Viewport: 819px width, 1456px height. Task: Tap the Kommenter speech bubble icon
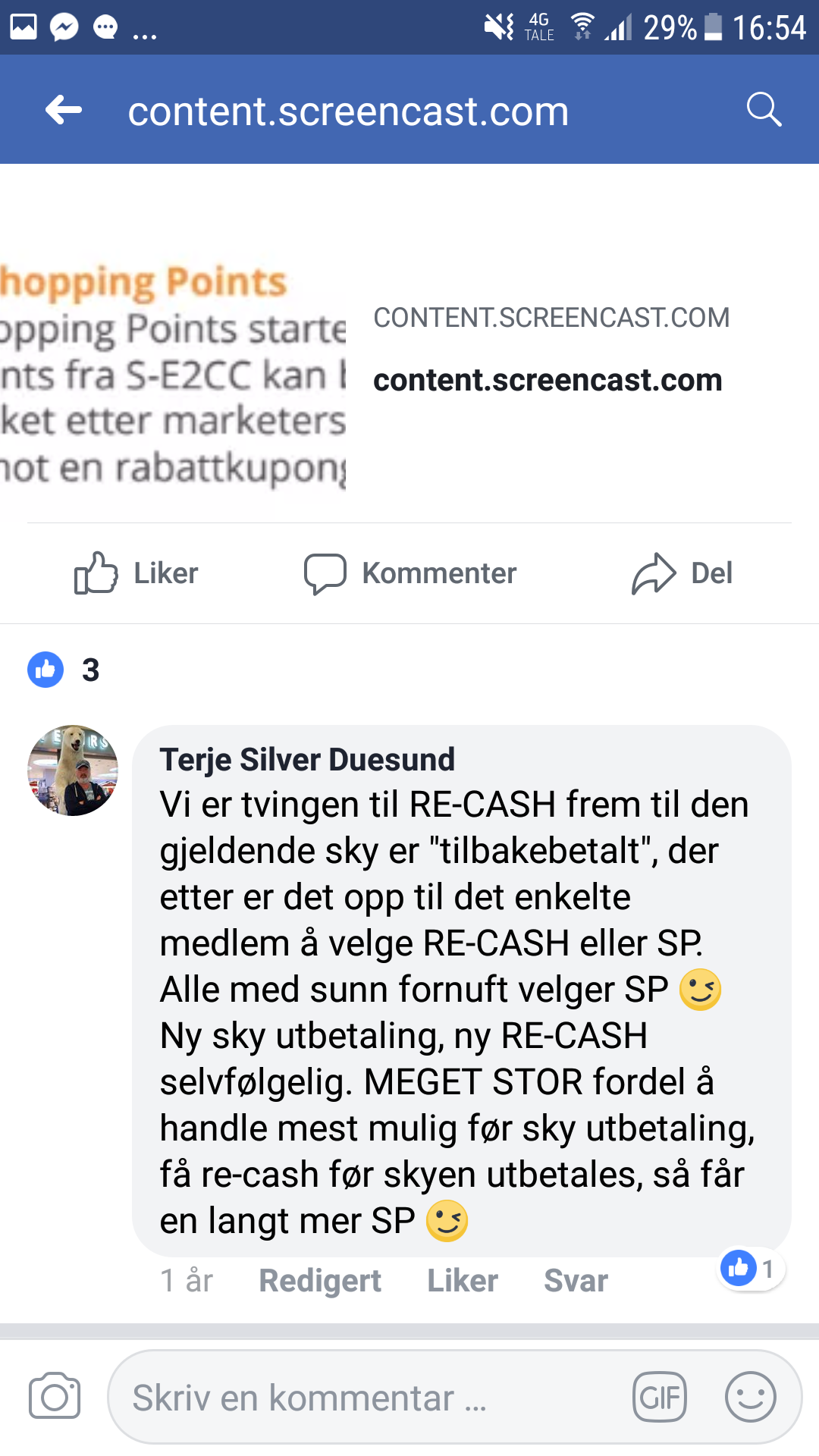325,573
